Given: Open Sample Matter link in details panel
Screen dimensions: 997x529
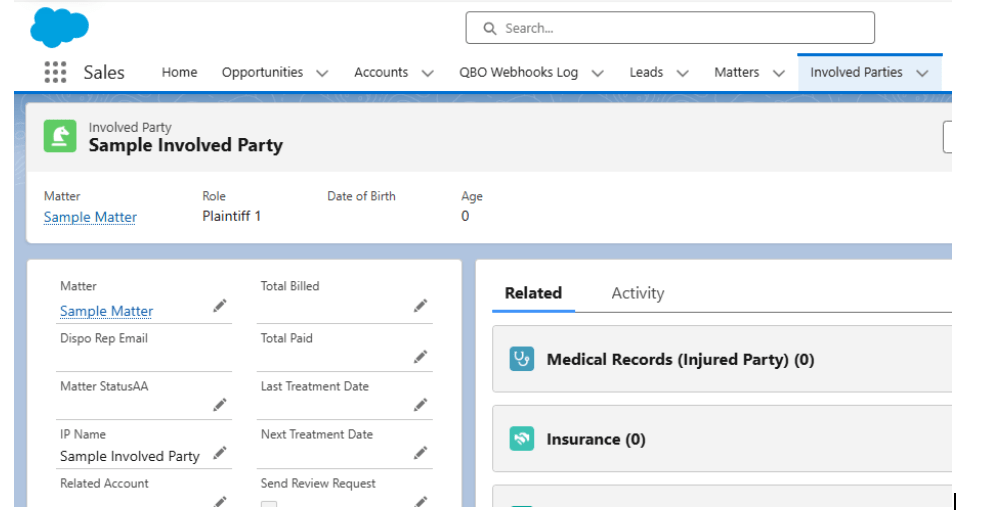Looking at the screenshot, I should [x=106, y=311].
